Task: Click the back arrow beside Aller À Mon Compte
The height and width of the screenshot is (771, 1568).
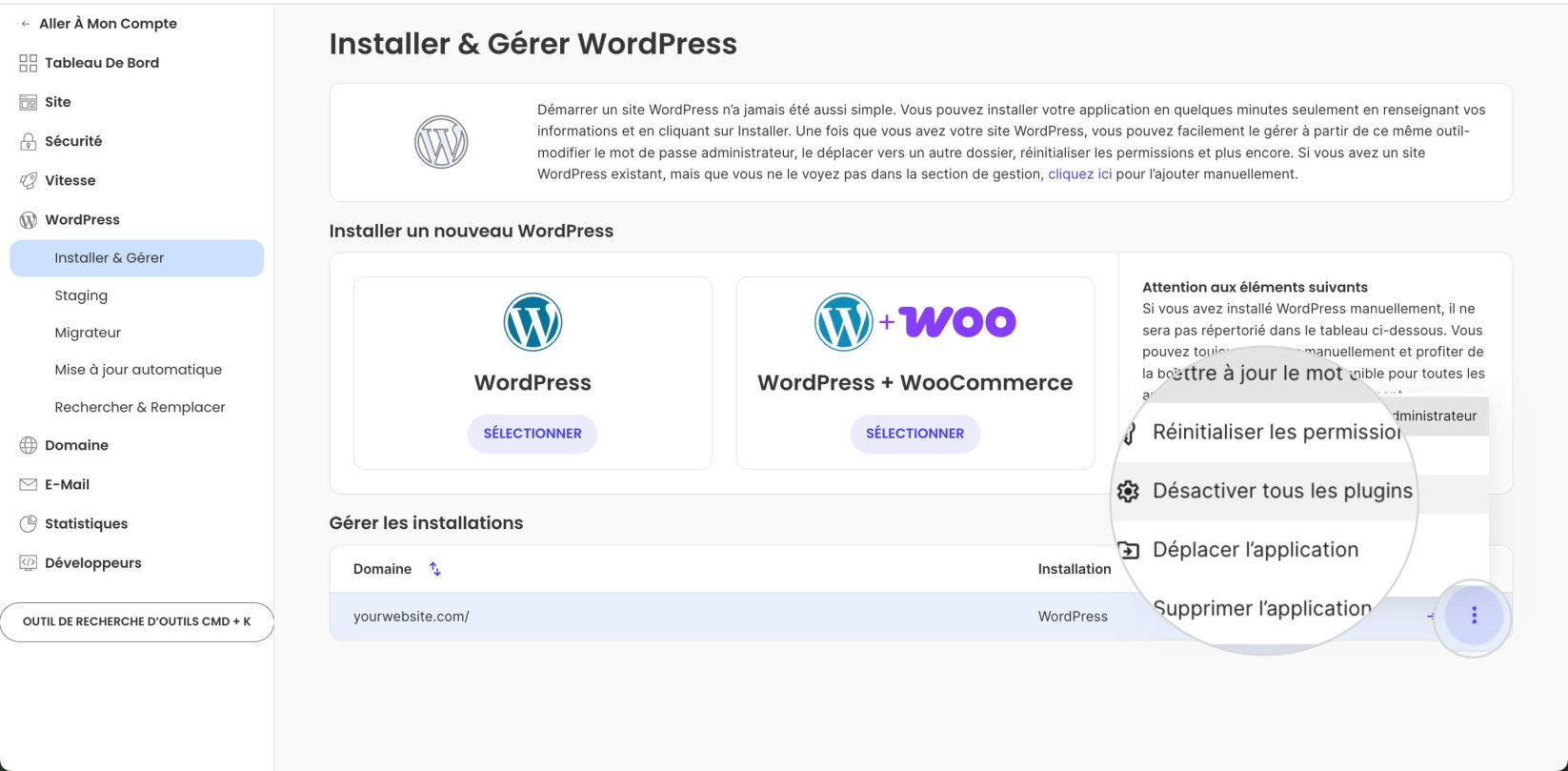Action: 25,24
